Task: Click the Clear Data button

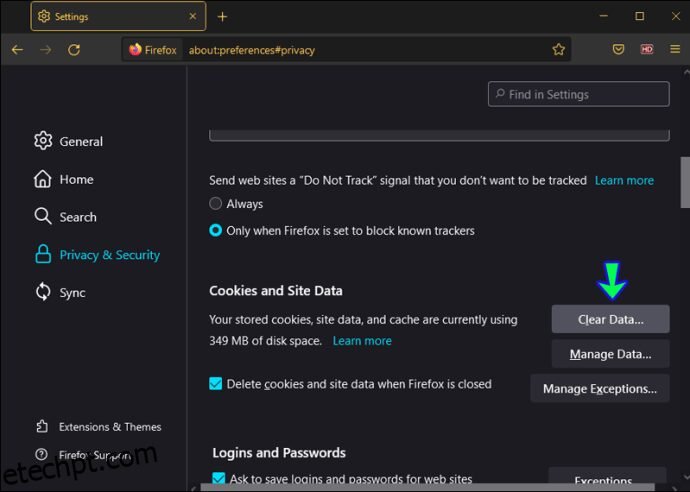Action: [x=611, y=319]
